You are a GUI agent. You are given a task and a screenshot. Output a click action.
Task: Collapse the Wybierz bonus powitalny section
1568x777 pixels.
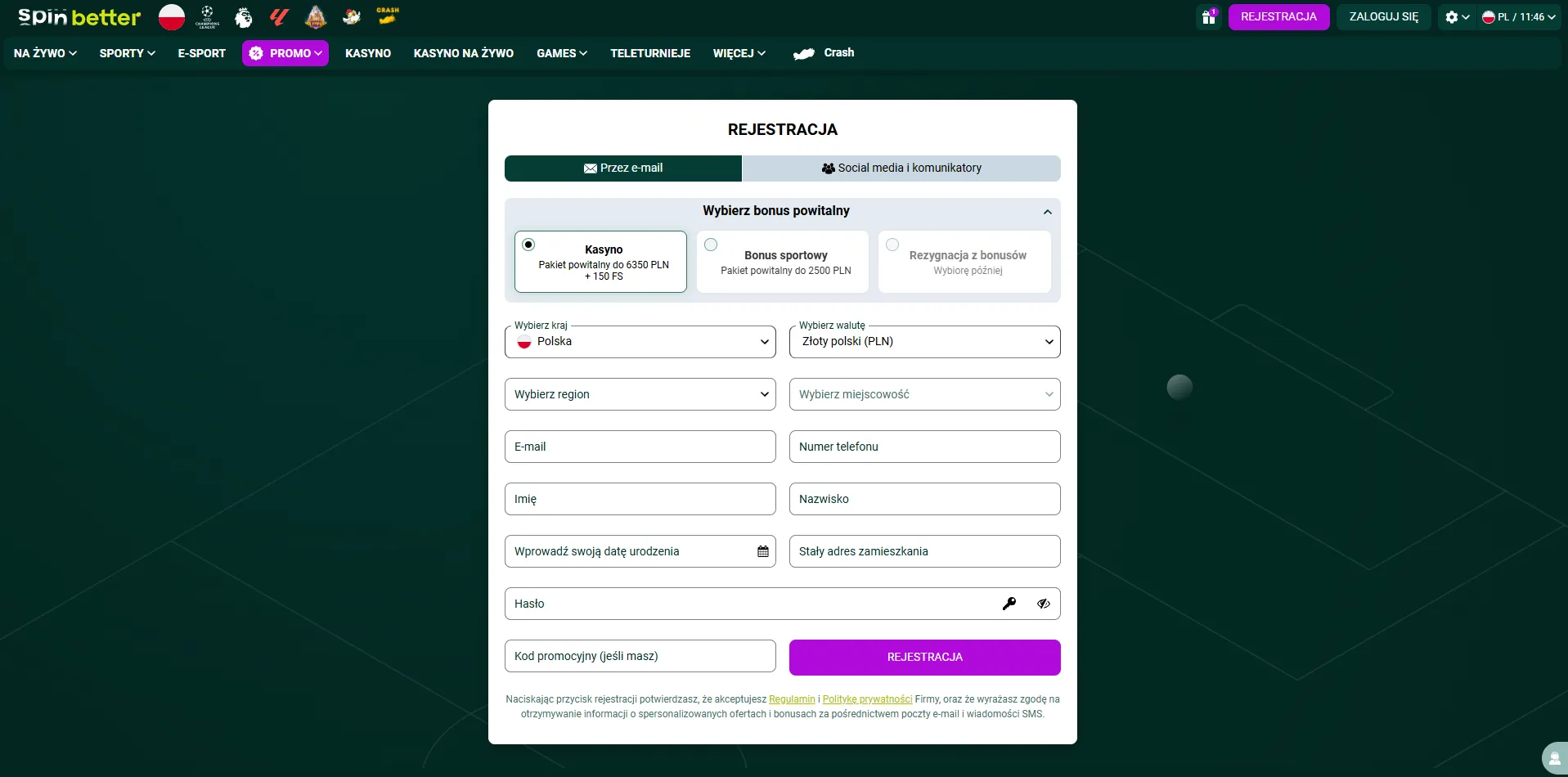tap(1047, 211)
